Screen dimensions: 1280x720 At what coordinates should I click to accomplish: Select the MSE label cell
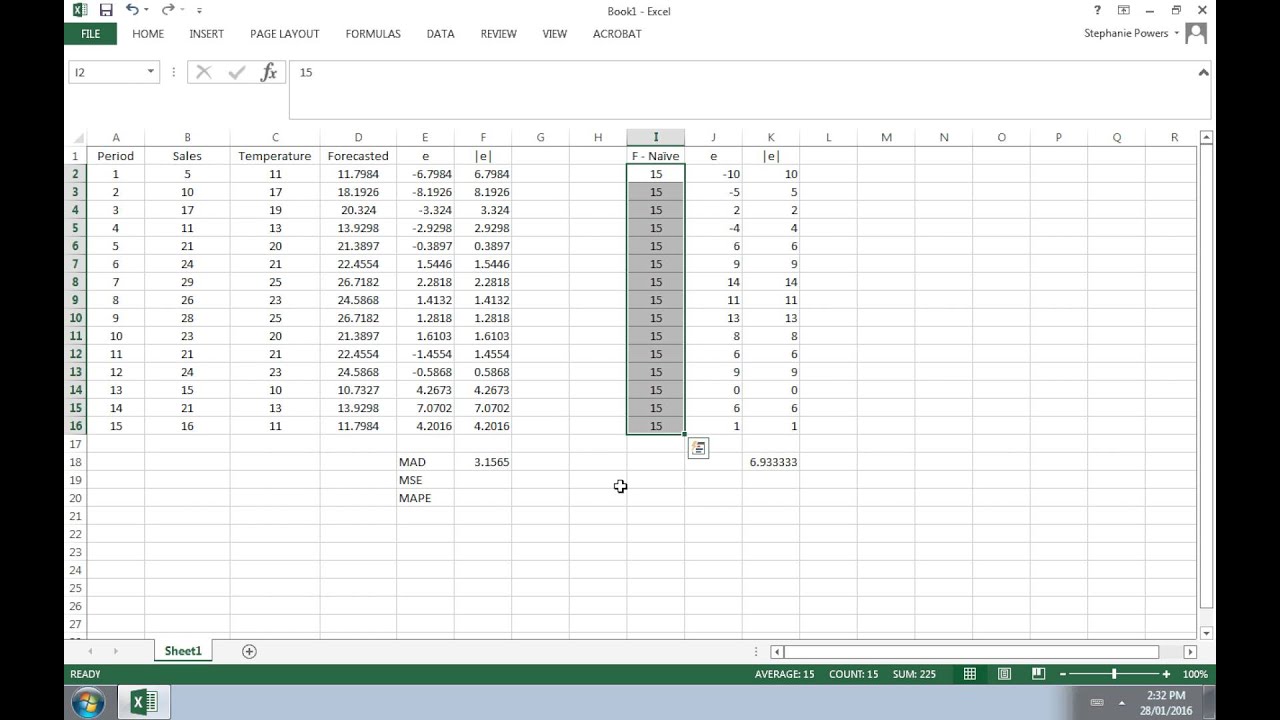[425, 480]
